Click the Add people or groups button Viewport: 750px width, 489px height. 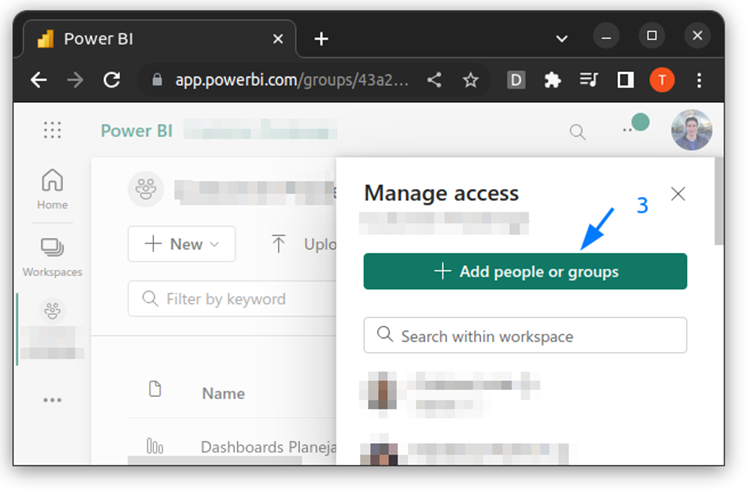pyautogui.click(x=525, y=272)
